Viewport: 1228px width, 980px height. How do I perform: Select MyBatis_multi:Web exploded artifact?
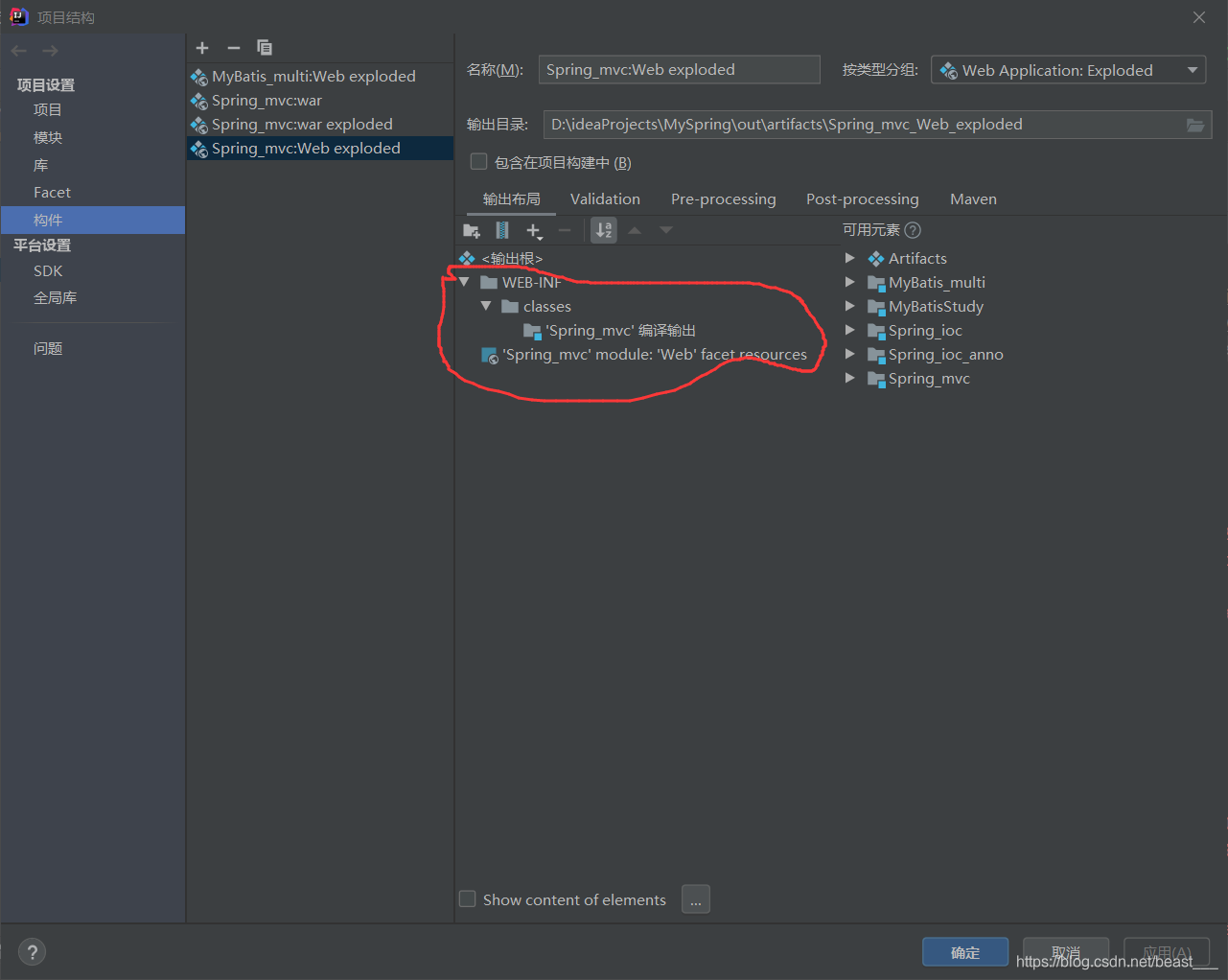(320, 77)
